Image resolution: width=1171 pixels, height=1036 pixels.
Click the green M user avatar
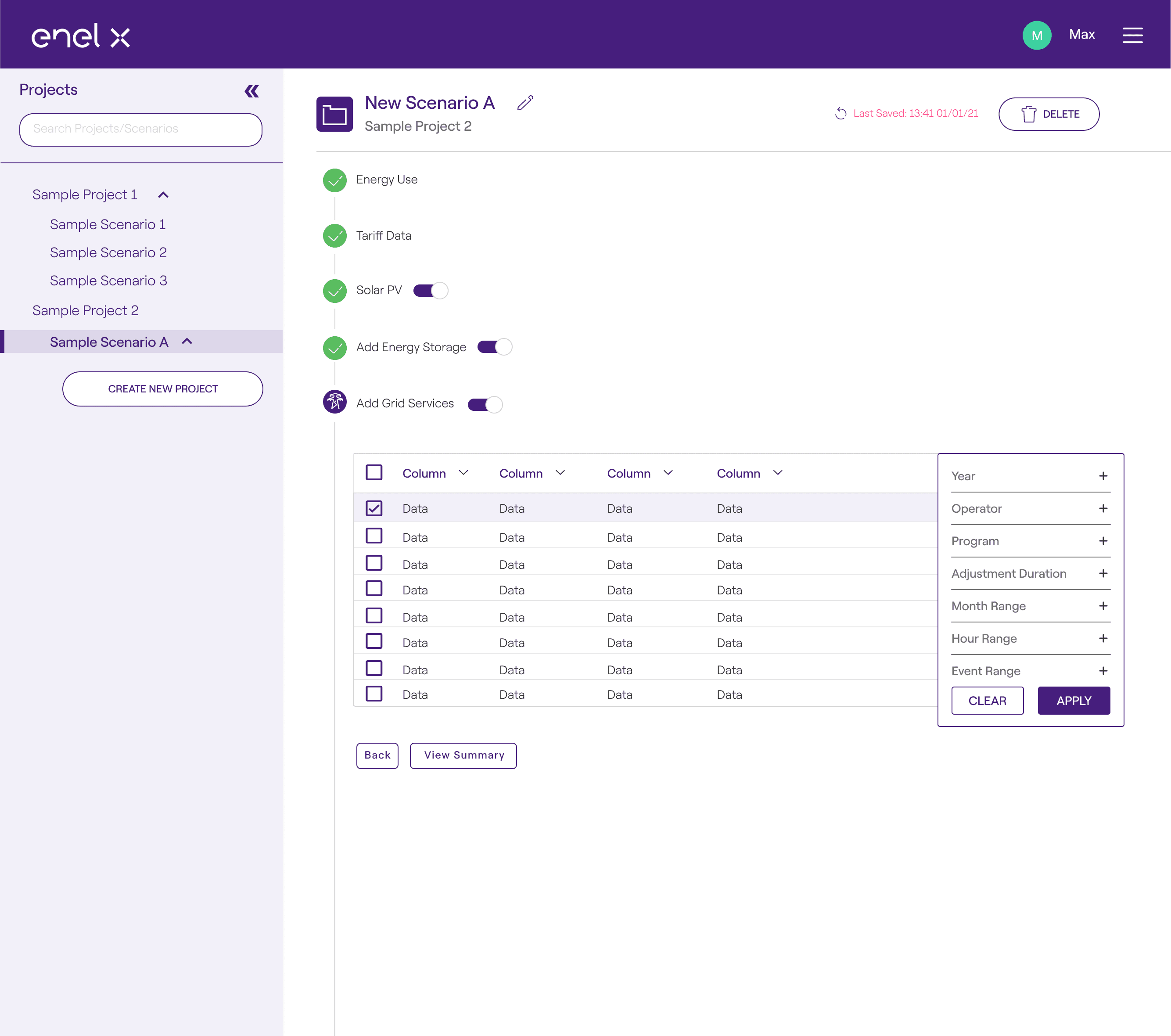[1036, 36]
